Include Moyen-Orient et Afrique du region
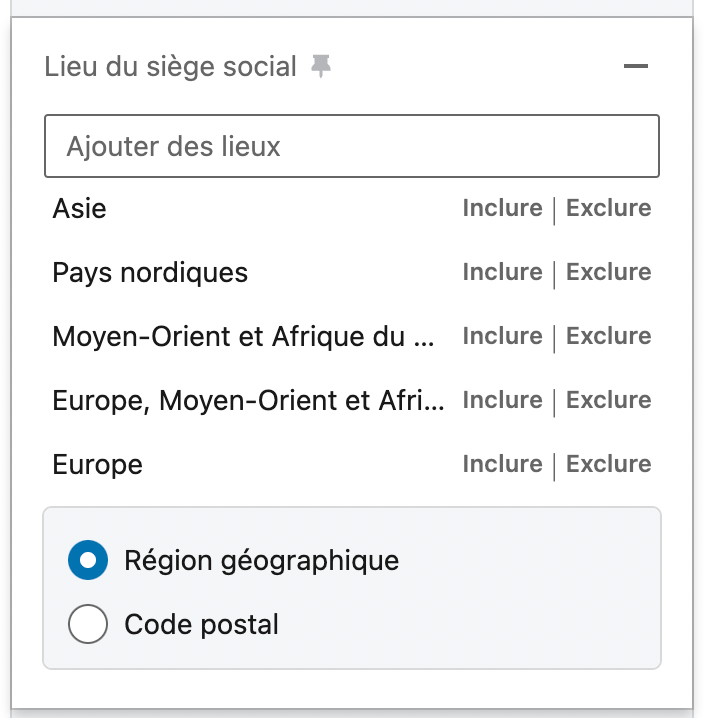The image size is (704, 718). [x=502, y=337]
